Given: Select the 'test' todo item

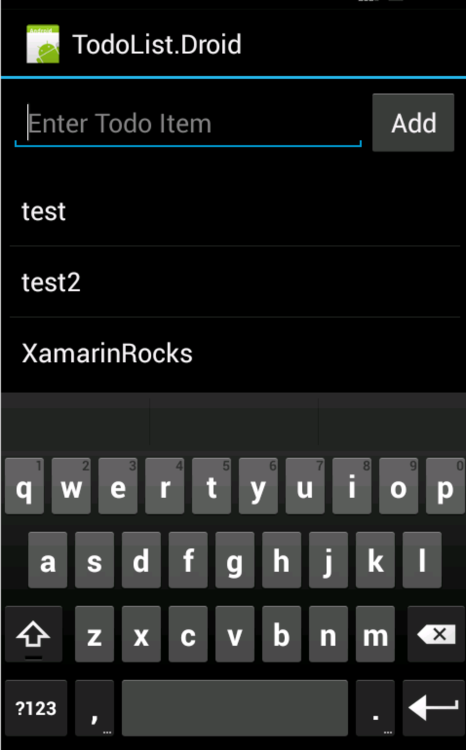Looking at the screenshot, I should click(235, 211).
